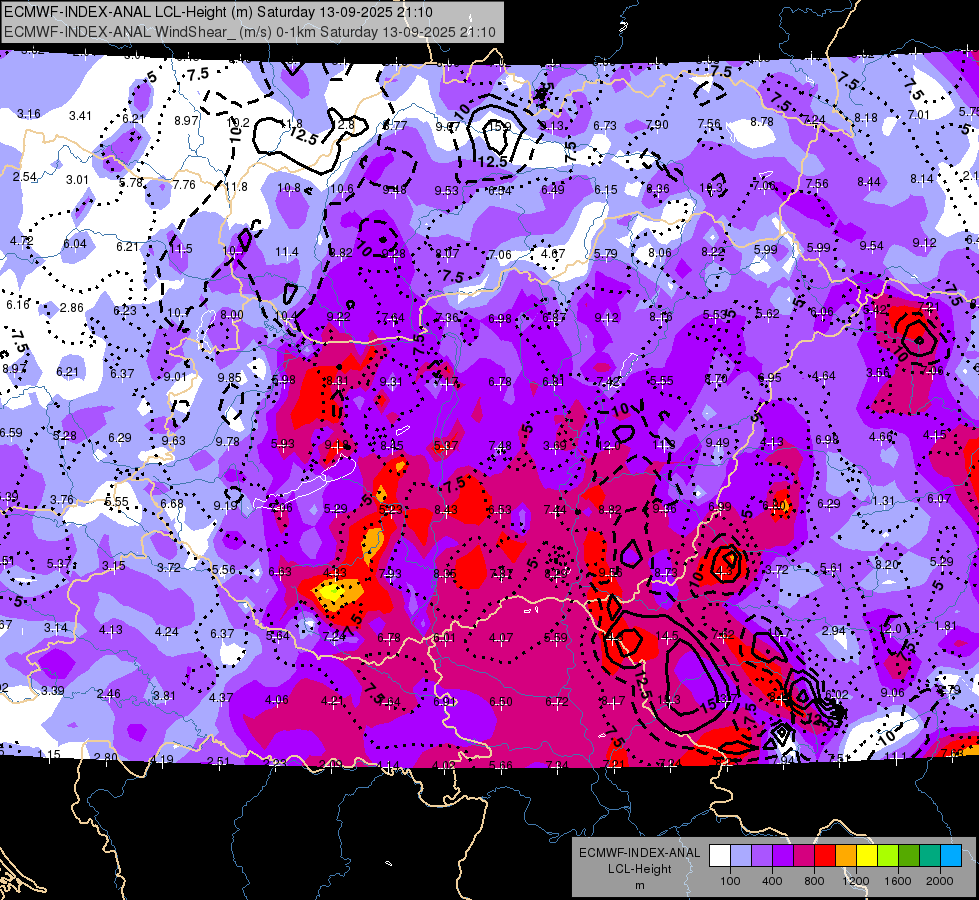Click the wind shear value '5.79'
The width and height of the screenshot is (979, 900).
(x=606, y=254)
